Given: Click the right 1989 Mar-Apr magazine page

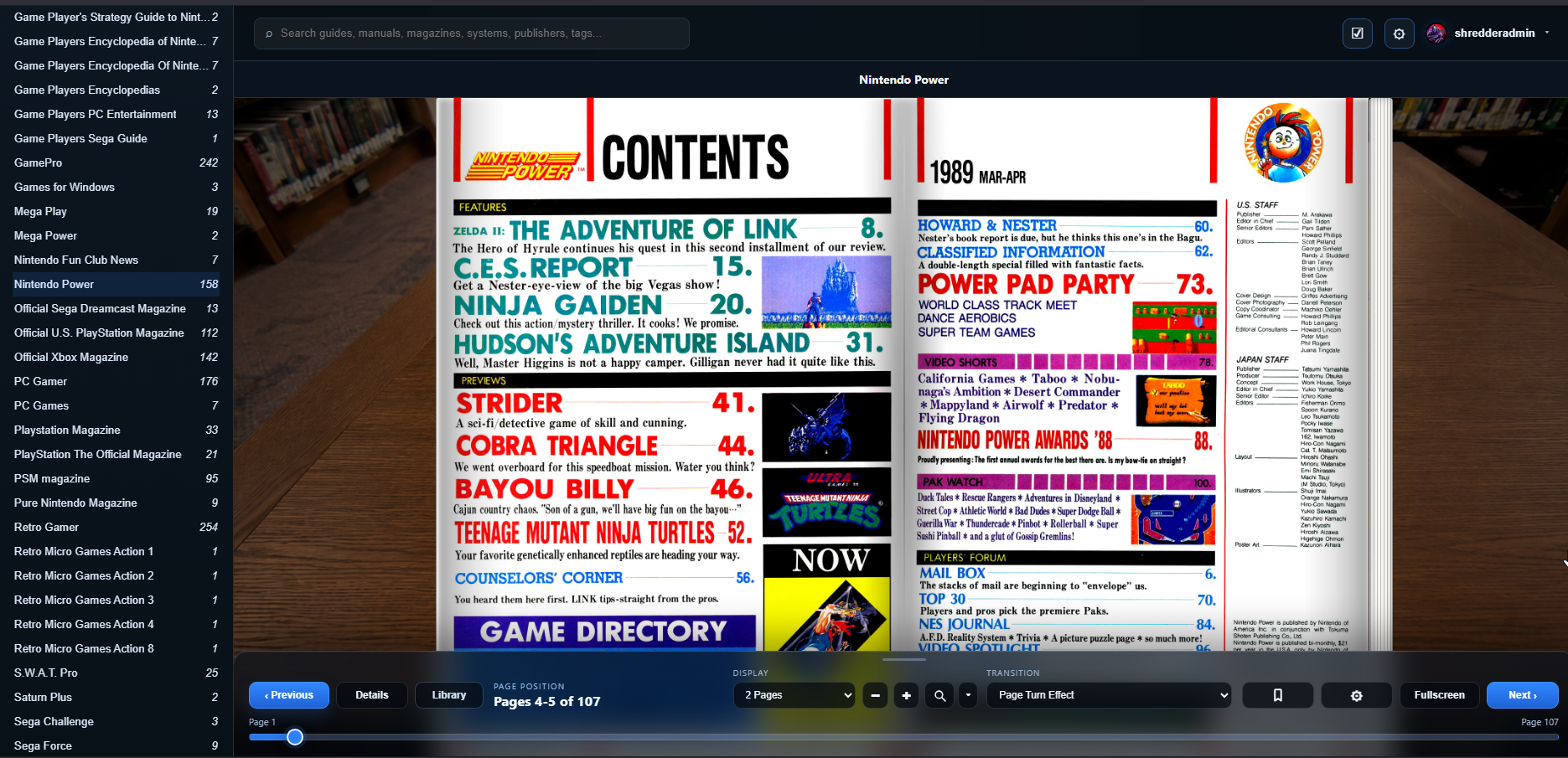Looking at the screenshot, I should pyautogui.click(x=1137, y=374).
